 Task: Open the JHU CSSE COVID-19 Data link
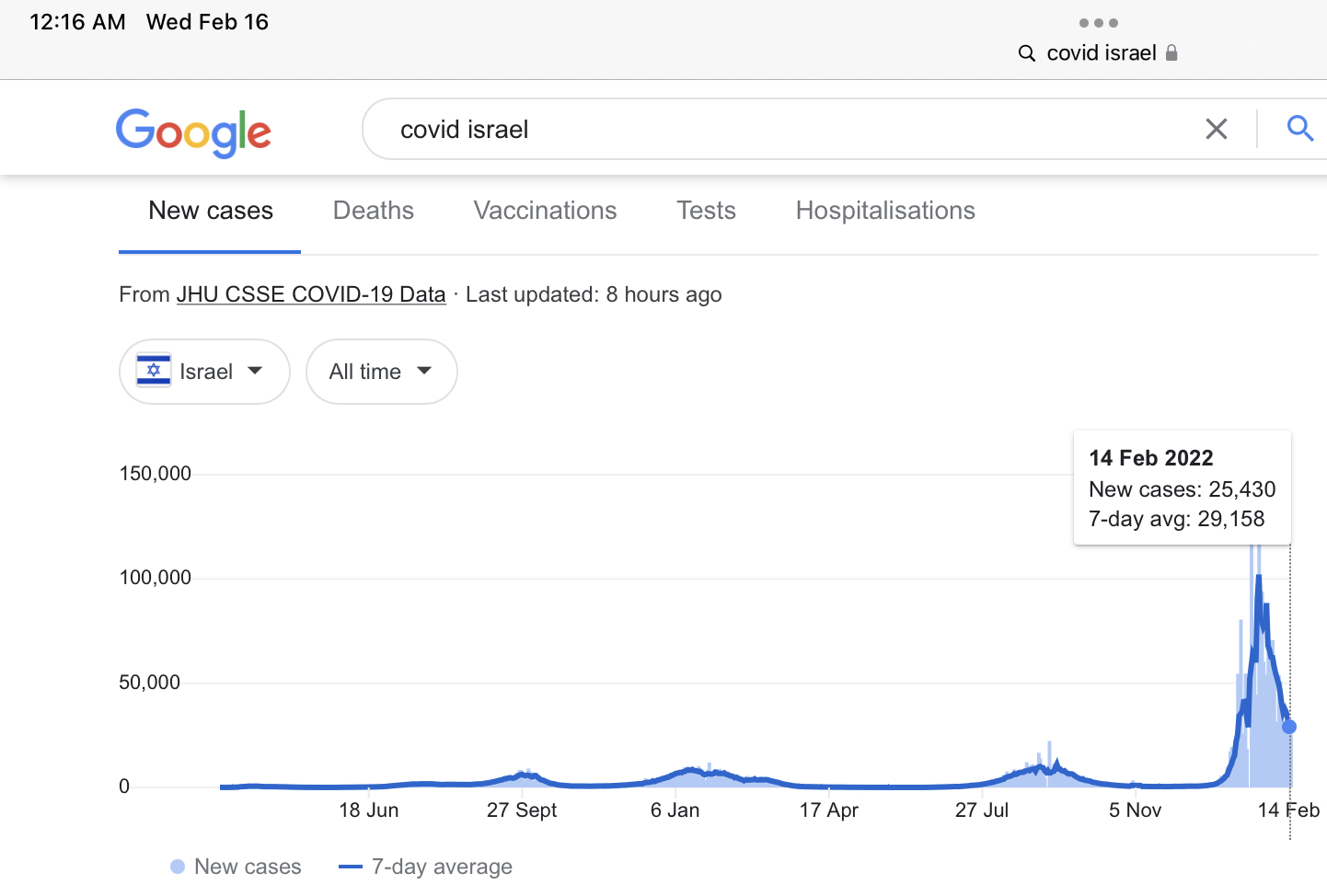(x=311, y=294)
